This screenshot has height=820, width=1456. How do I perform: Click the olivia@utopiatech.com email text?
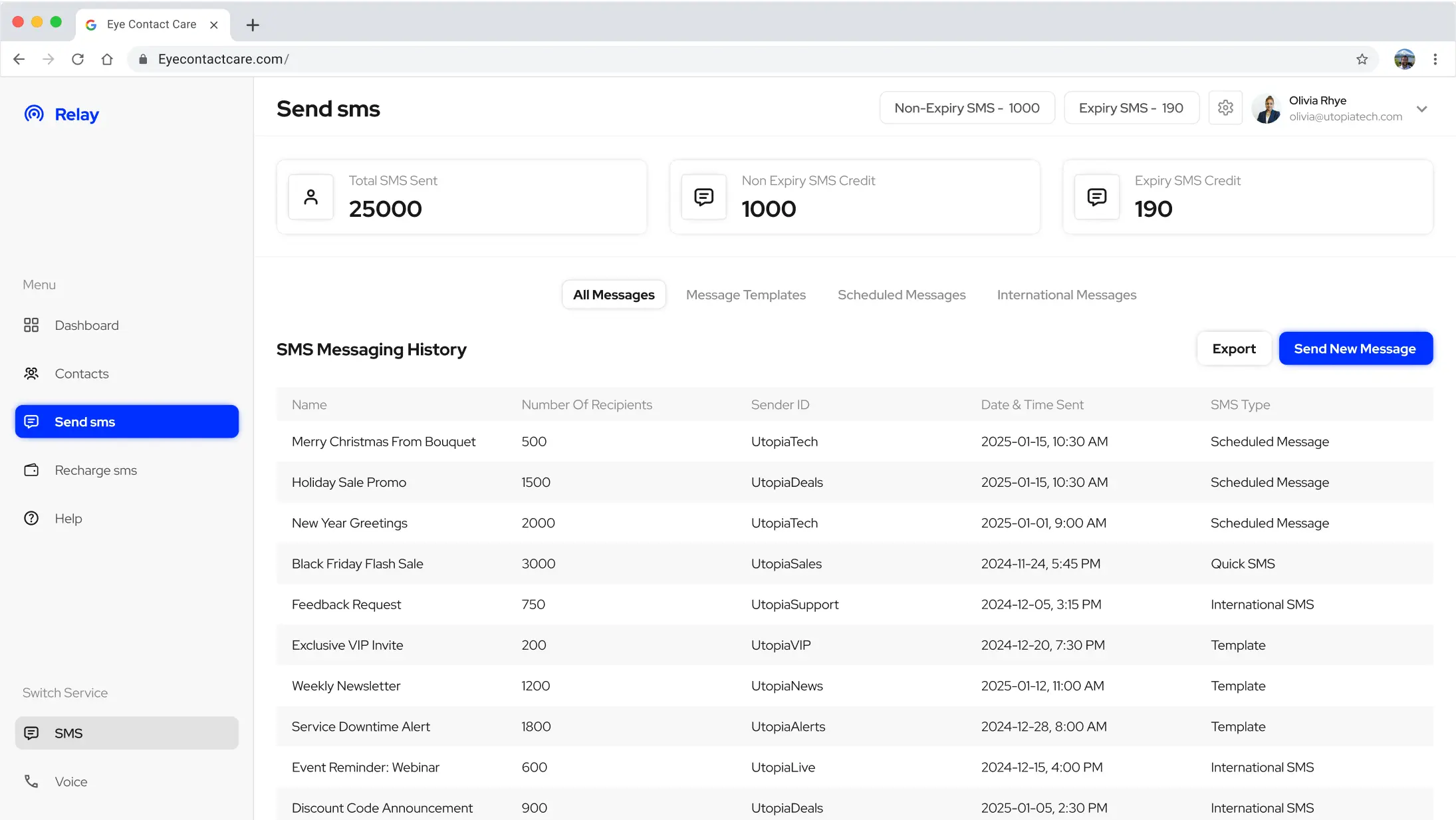[1346, 116]
